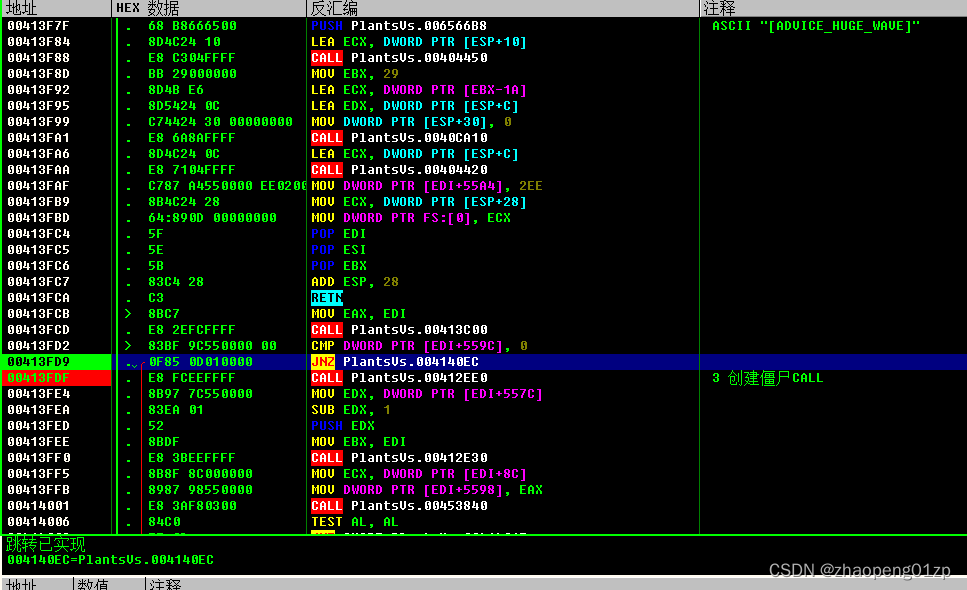Click POP EDI instruction
Screen dimensions: 967x590
(x=339, y=234)
